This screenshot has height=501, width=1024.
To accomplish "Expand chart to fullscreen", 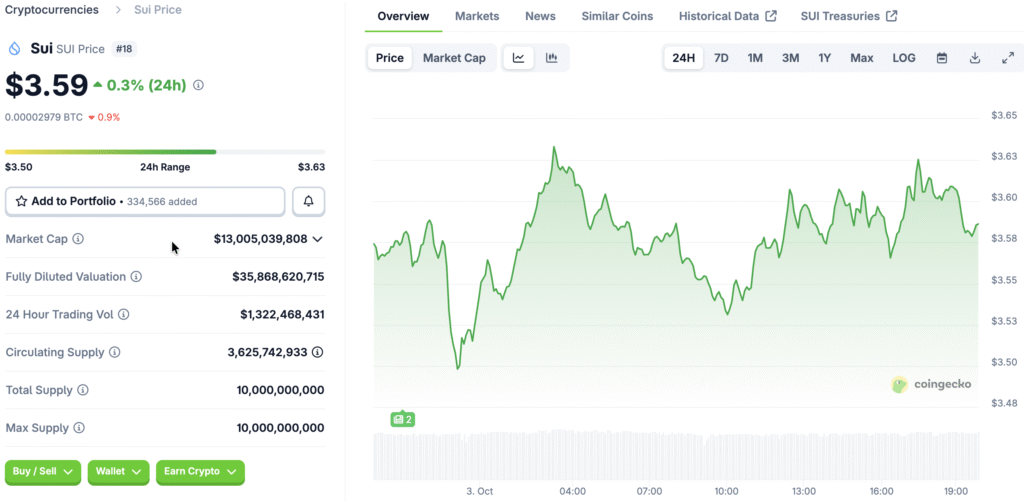I will pos(1007,58).
